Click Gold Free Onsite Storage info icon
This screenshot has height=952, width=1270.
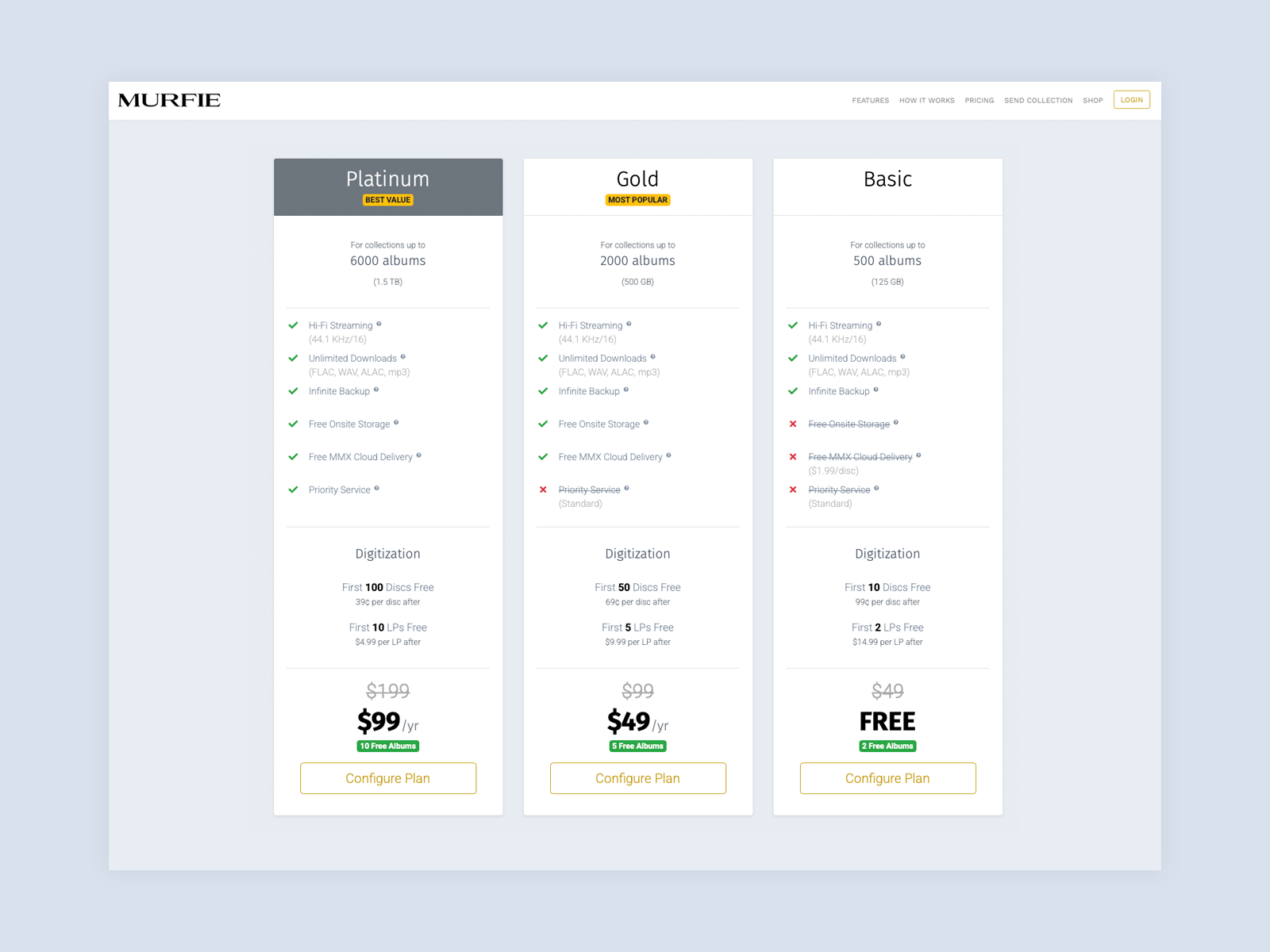[x=646, y=423]
